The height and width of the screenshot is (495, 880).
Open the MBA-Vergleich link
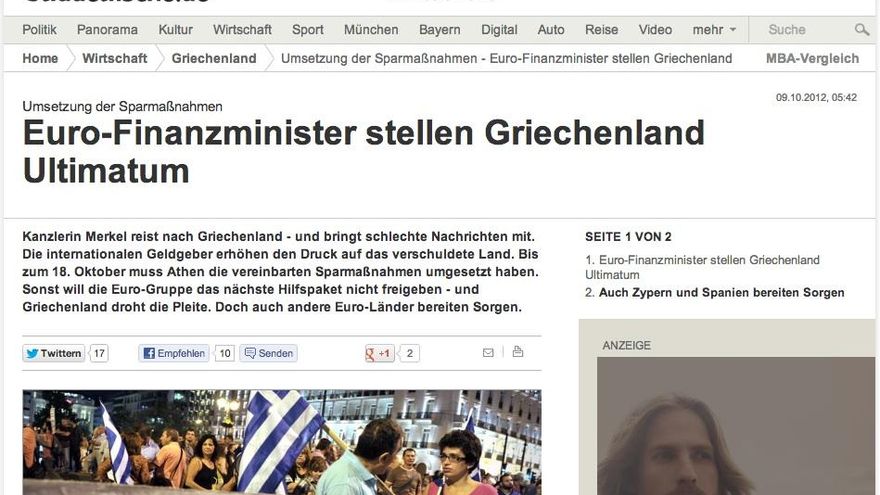(812, 58)
